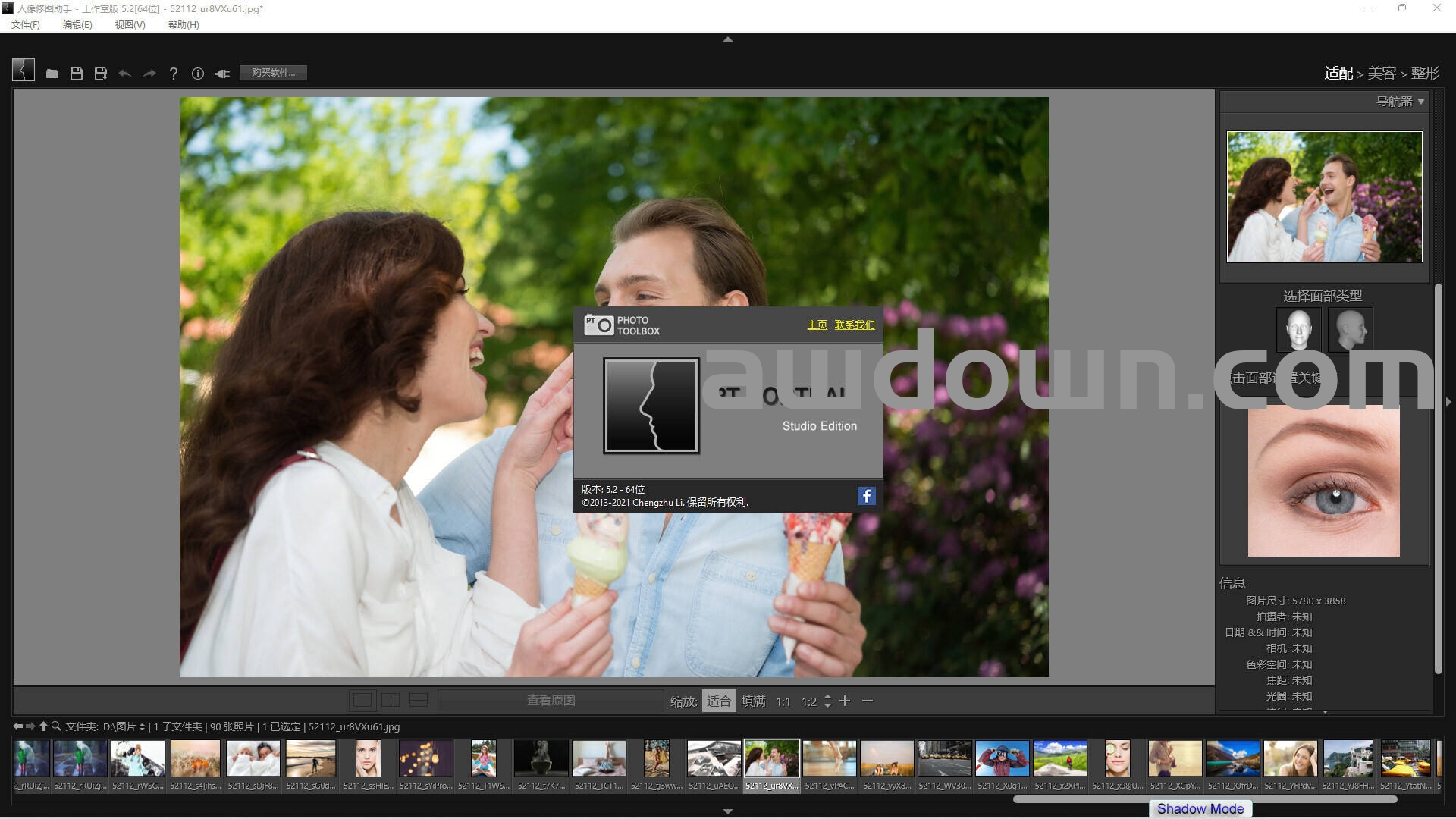Open the D:\图片 folder path dropdown

[x=124, y=726]
